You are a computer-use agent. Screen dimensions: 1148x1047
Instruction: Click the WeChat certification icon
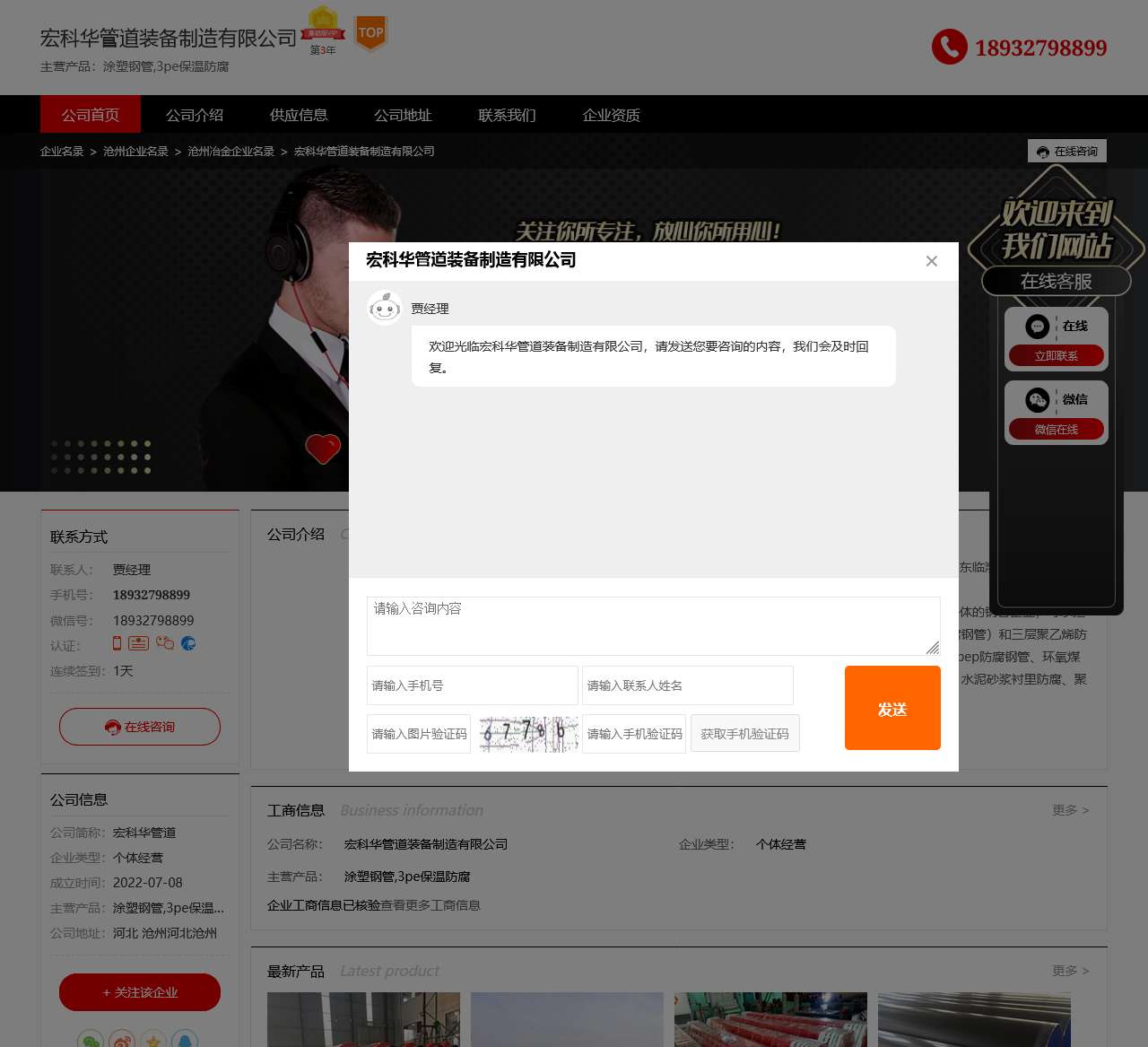(164, 643)
